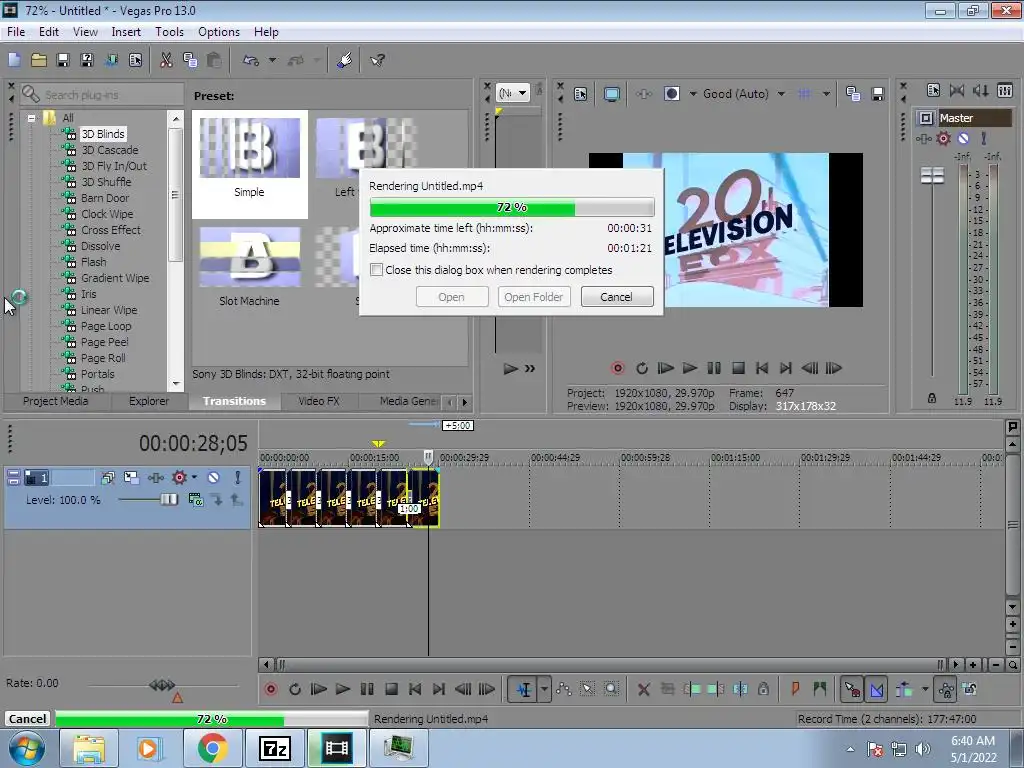Click the interactive tutorials hand icon

point(345,60)
